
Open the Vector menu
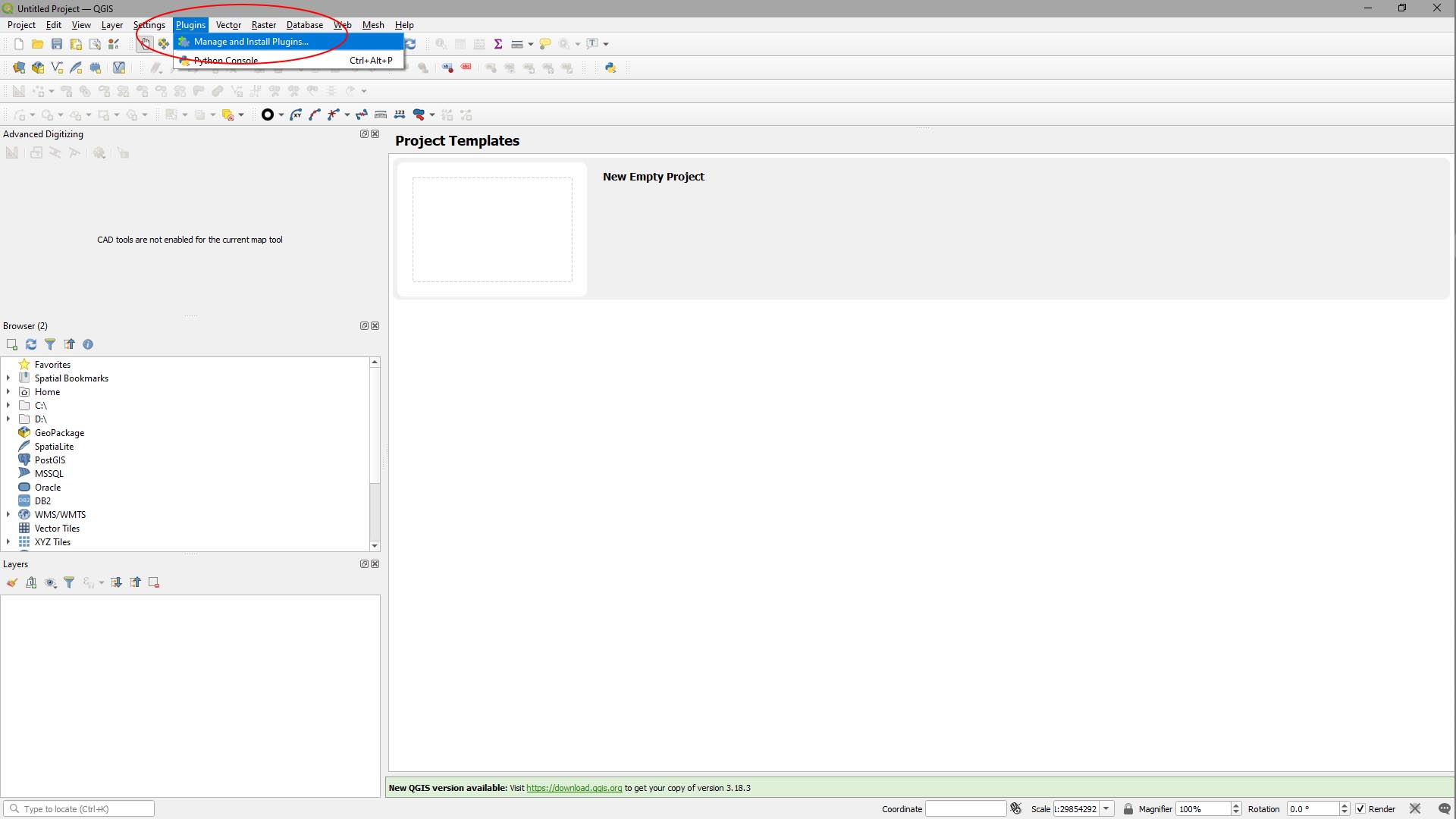pos(228,25)
